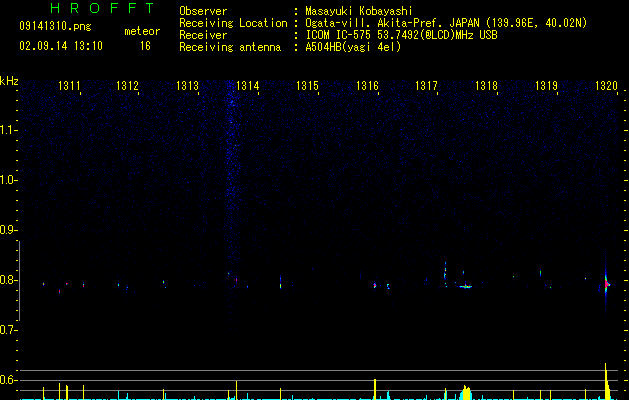Click timestamp 02.09.14 13:10
The image size is (629, 400).
coord(61,46)
